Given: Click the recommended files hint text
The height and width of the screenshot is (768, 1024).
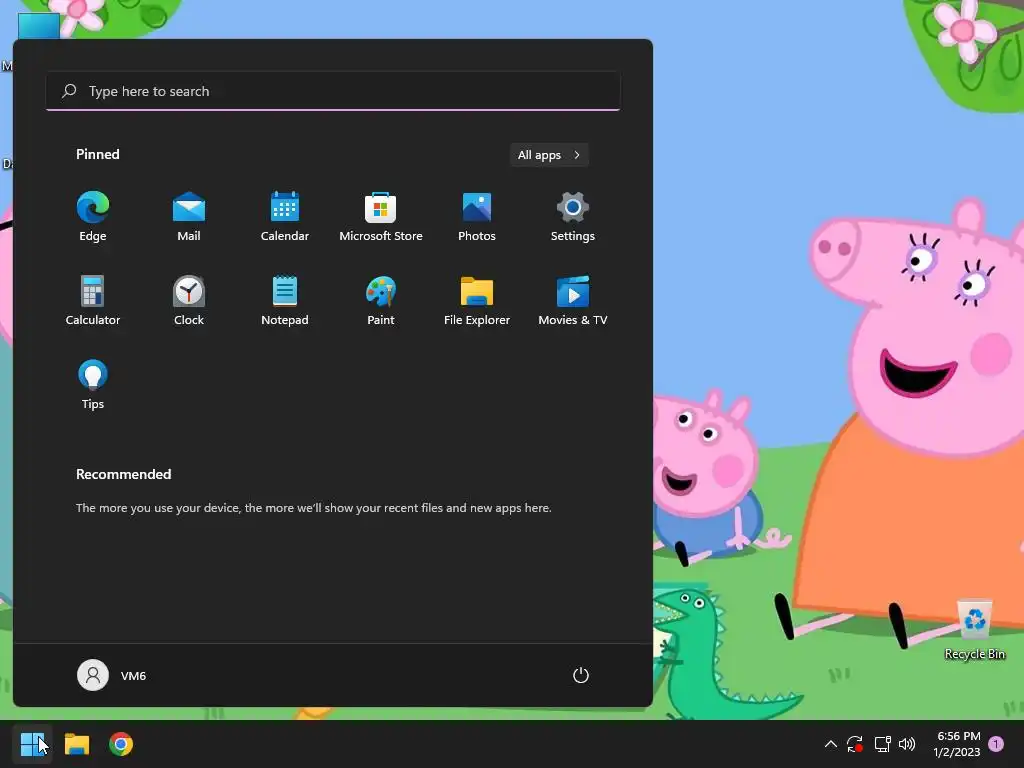Looking at the screenshot, I should coord(313,507).
